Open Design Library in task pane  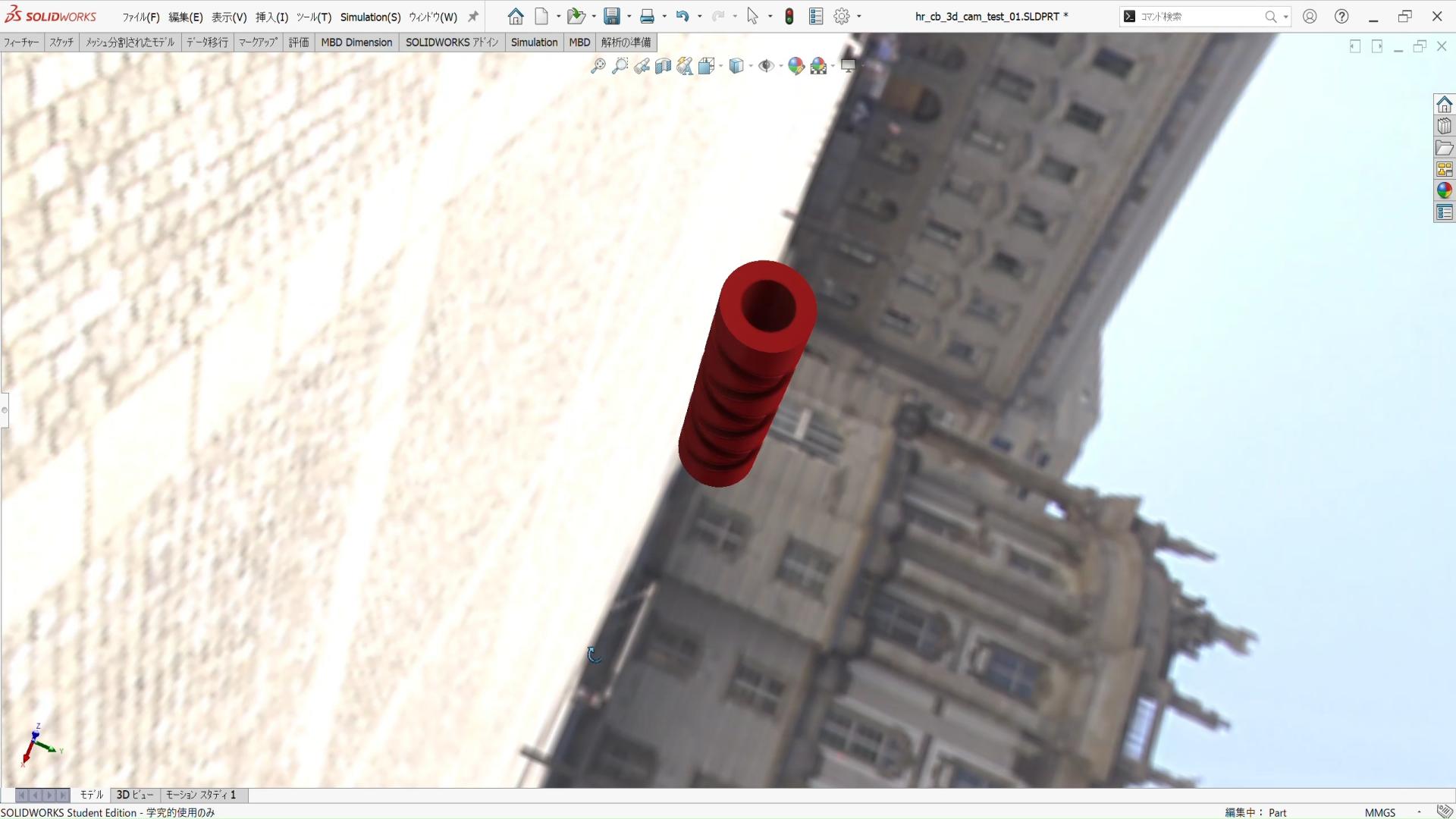[1444, 126]
